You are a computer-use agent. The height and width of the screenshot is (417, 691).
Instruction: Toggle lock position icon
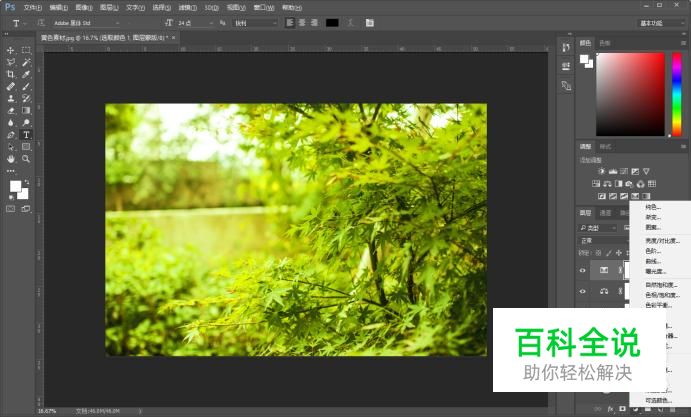619,253
